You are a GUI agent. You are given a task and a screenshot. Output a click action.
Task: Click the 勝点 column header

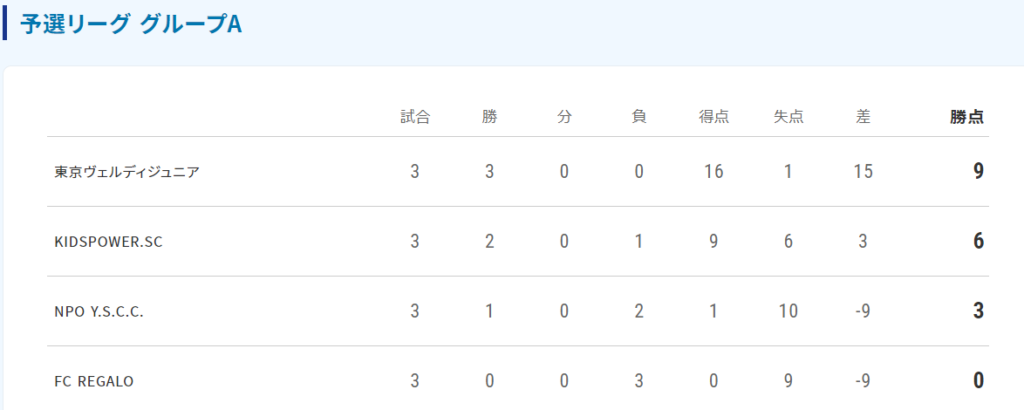967,117
